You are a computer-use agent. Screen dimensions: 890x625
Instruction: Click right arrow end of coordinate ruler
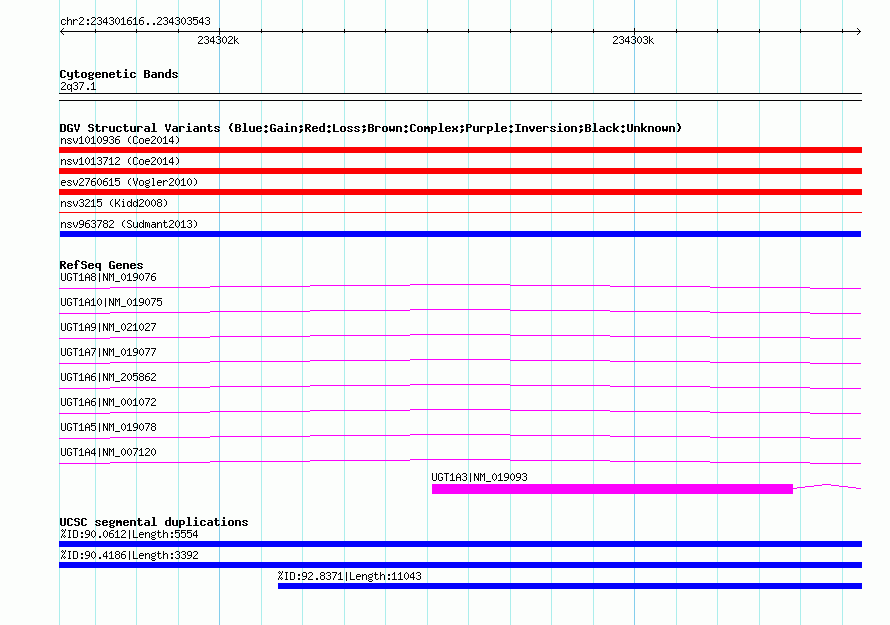point(858,31)
